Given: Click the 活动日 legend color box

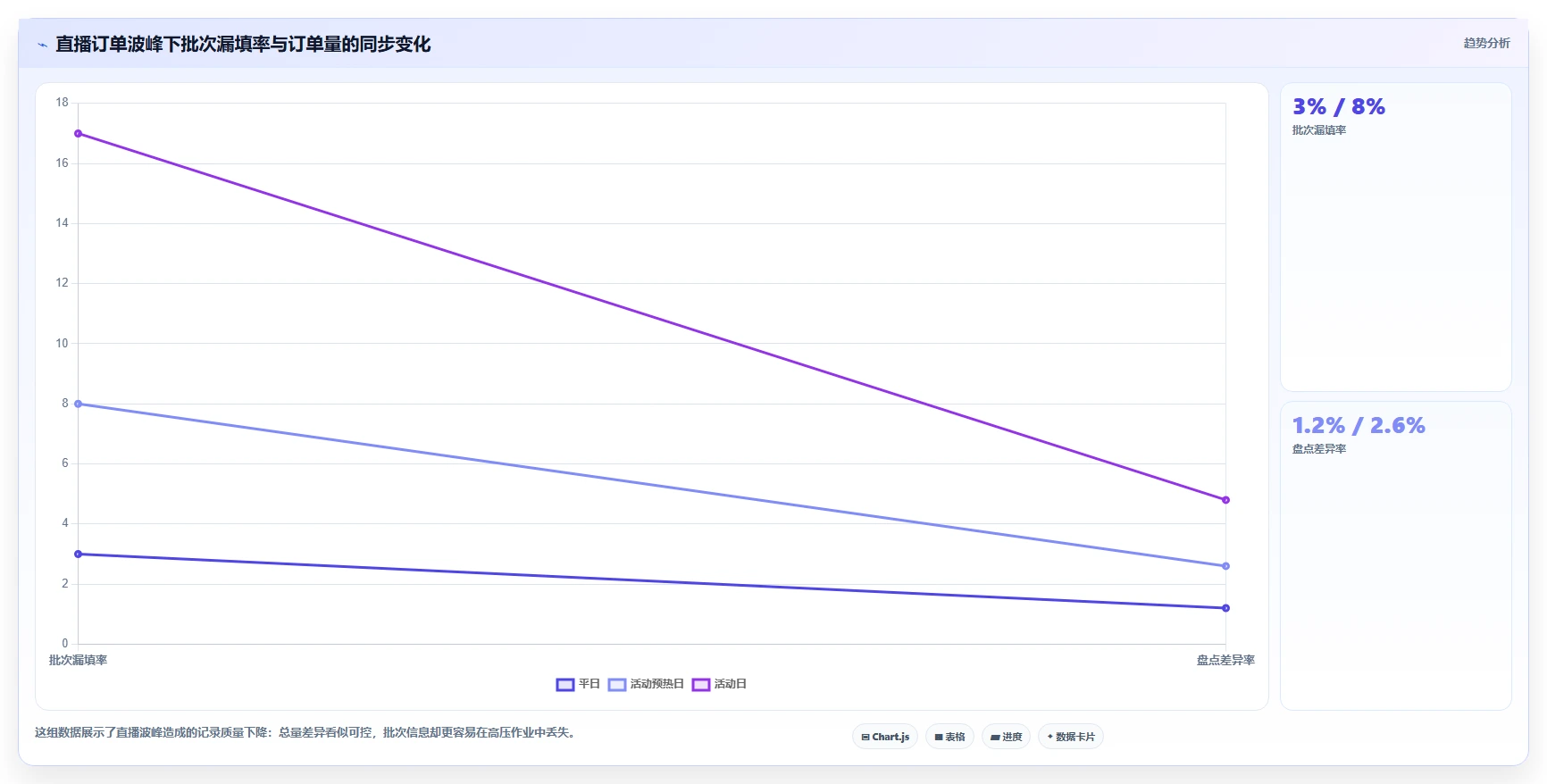Looking at the screenshot, I should [x=700, y=685].
